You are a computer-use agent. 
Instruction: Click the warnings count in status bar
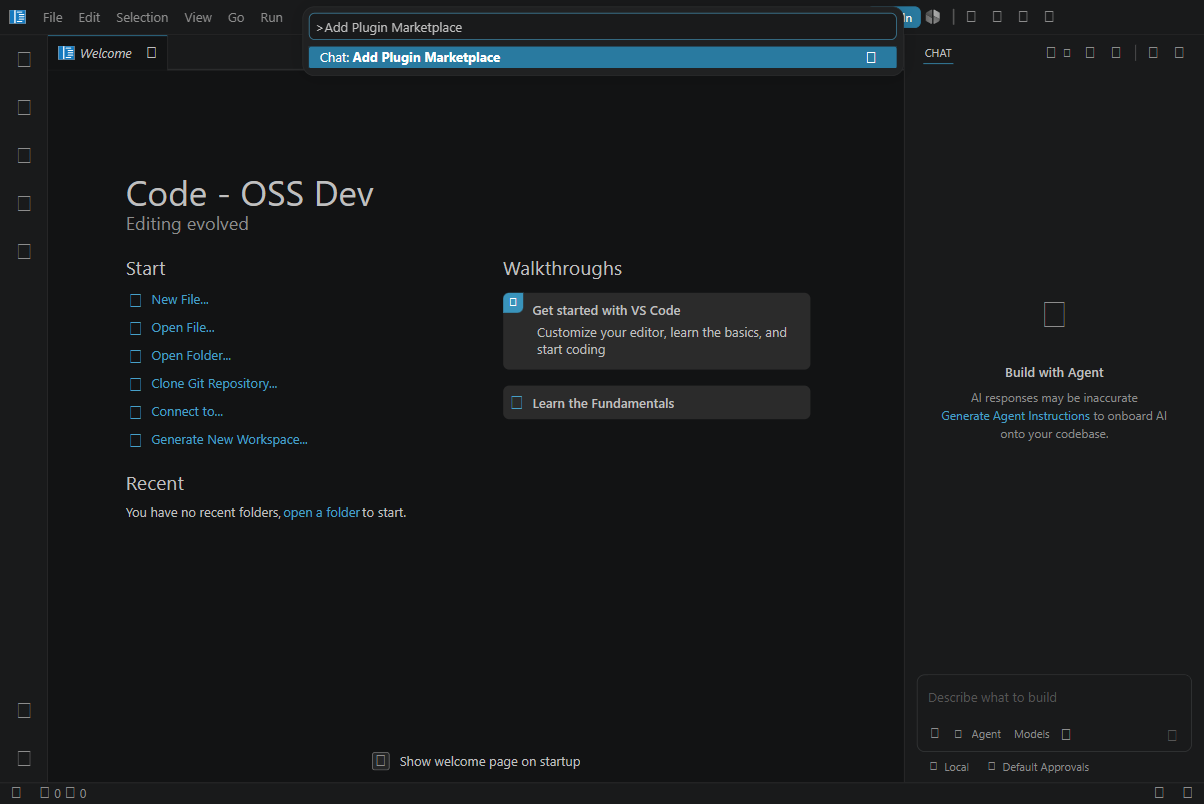point(76,793)
